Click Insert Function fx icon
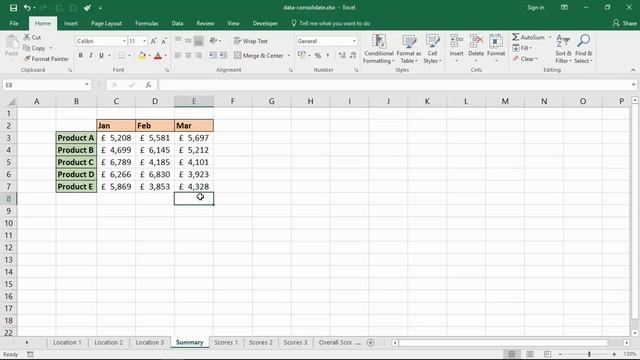This screenshot has width=640, height=360. point(148,85)
